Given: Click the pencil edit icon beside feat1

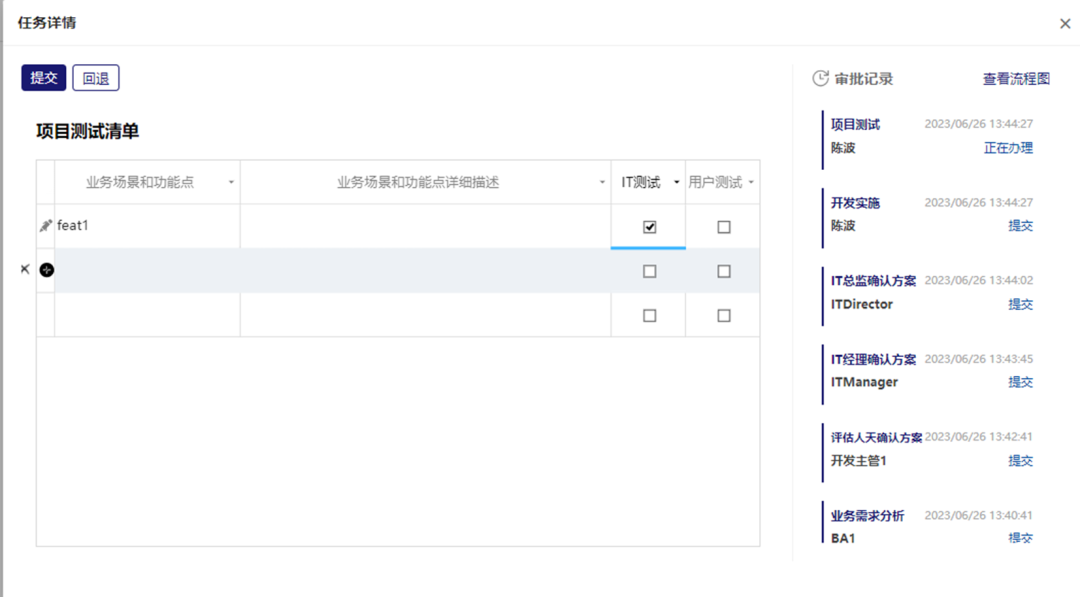Looking at the screenshot, I should [45, 227].
